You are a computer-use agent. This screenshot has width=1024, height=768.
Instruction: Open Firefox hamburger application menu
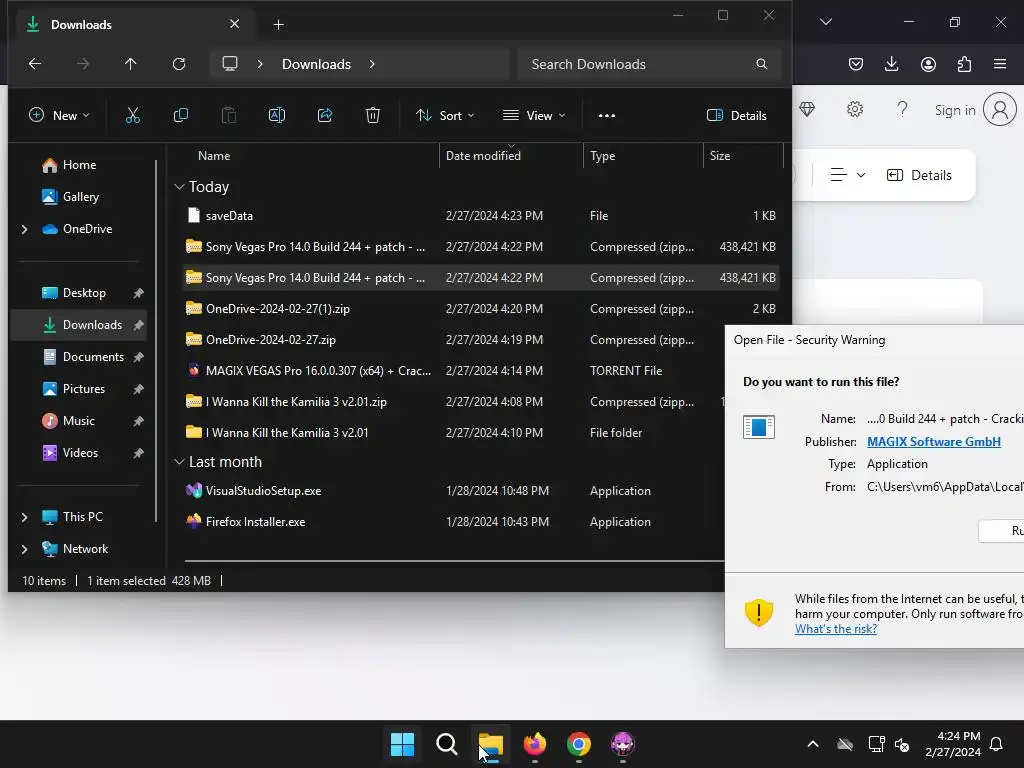tap(1000, 64)
